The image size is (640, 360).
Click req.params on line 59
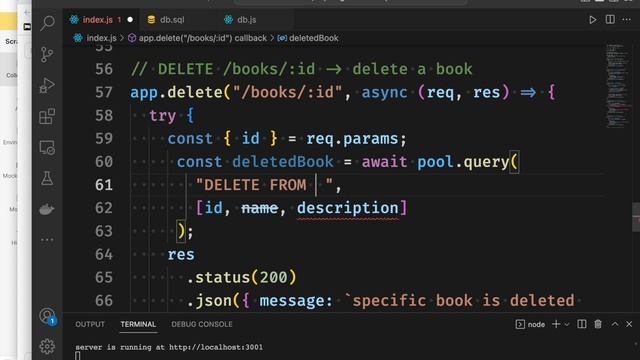coord(352,139)
